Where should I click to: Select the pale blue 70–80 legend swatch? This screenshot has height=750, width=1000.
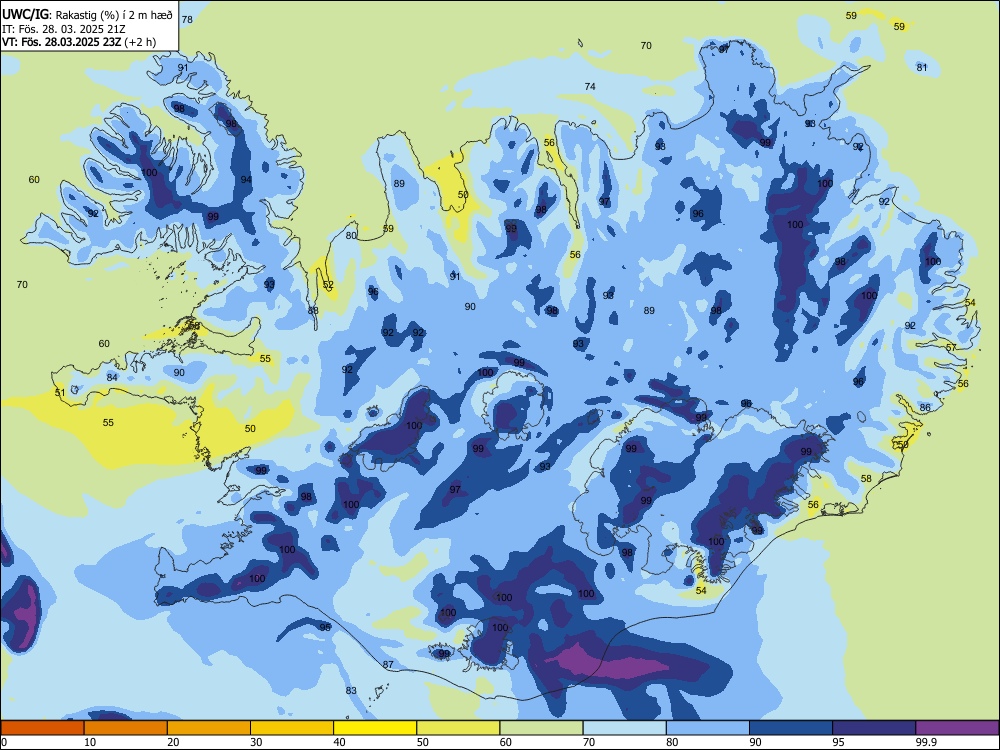pyautogui.click(x=624, y=728)
